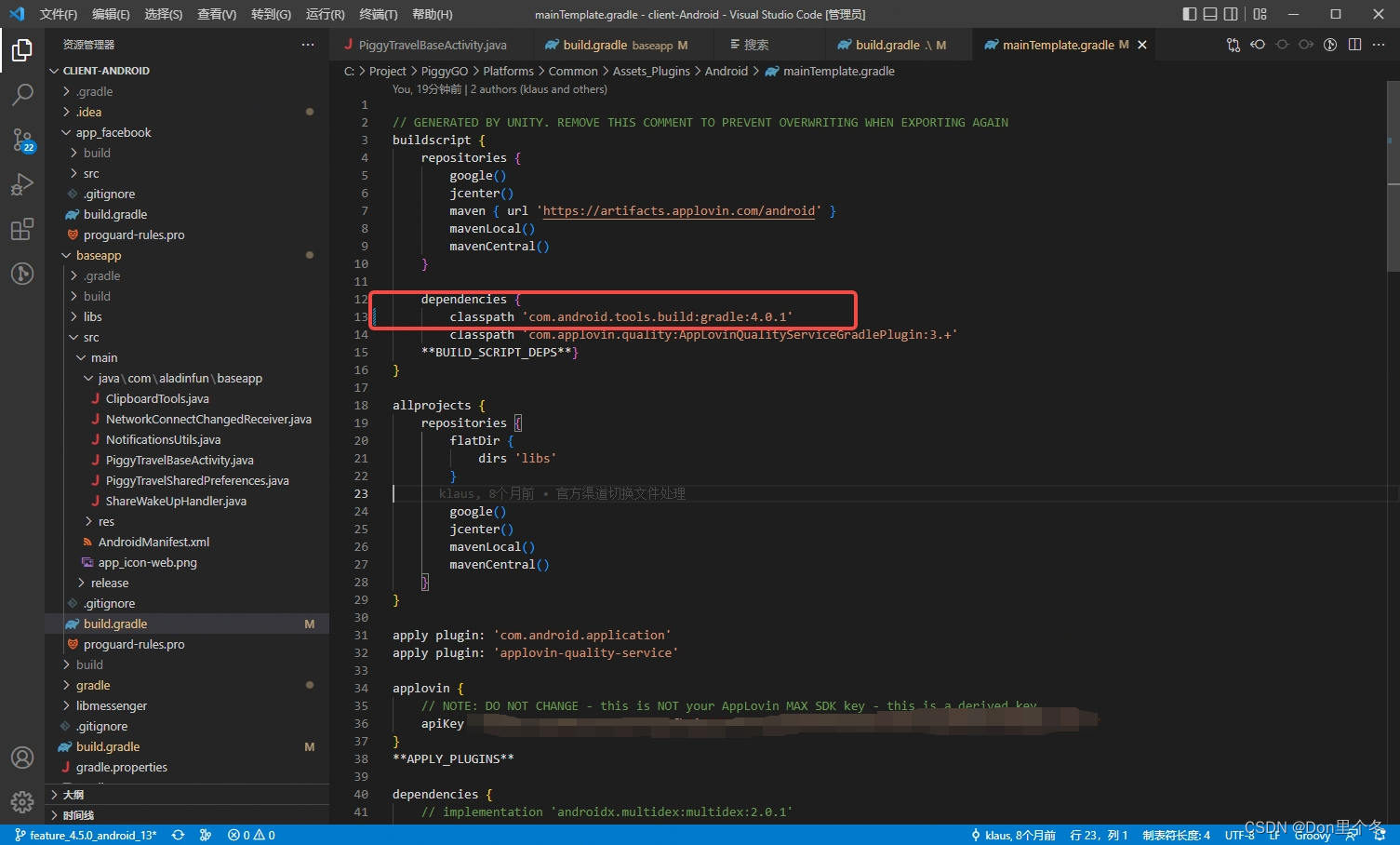Open Source Control view with 22 badge
1400x845 pixels.
[x=22, y=140]
